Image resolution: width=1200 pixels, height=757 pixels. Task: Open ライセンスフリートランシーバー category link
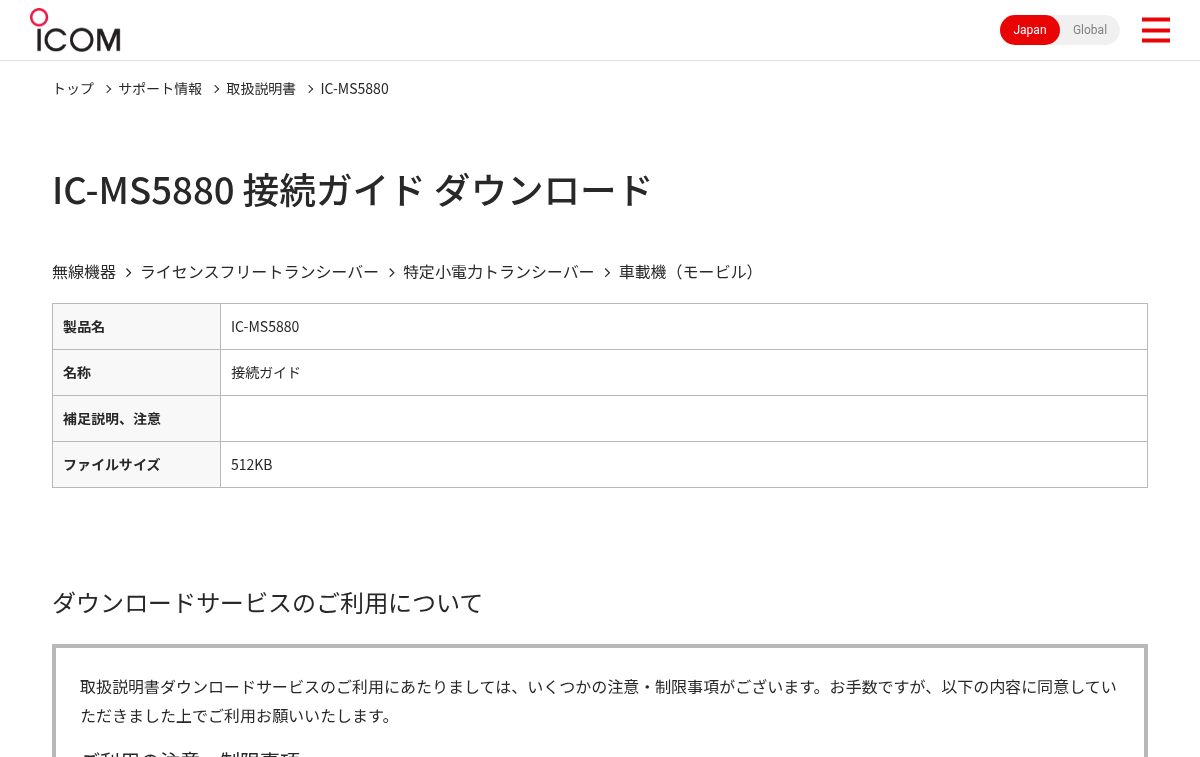coord(259,272)
